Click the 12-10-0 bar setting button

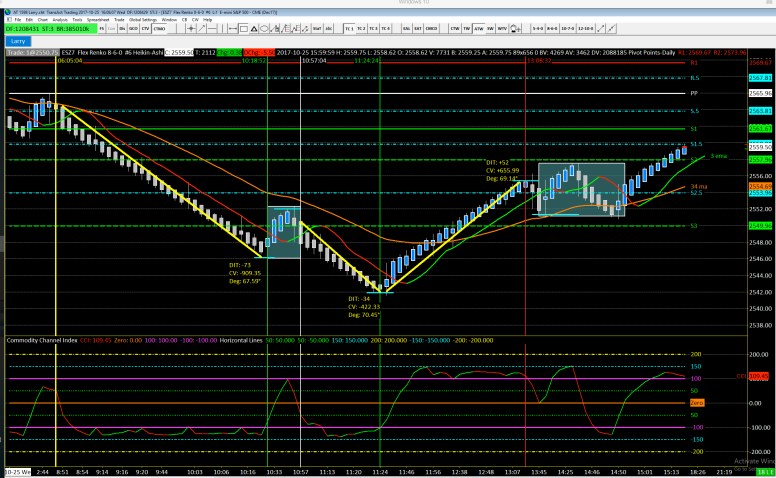coord(585,29)
